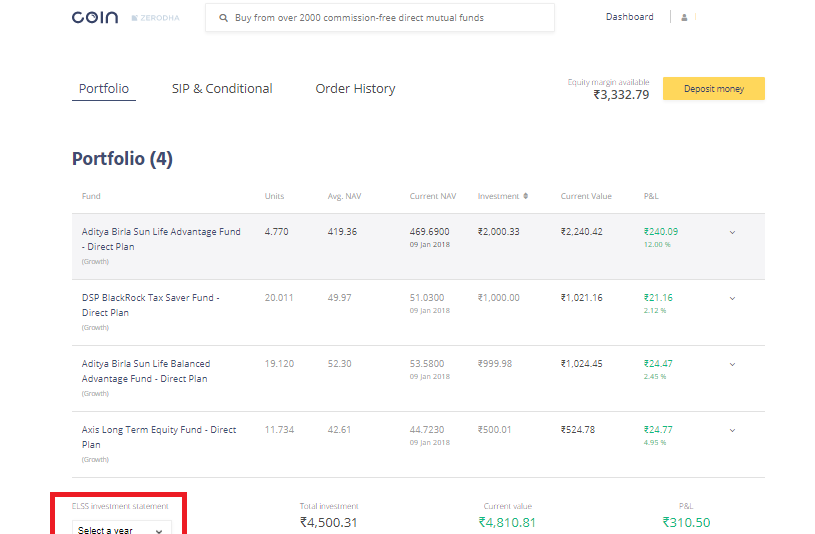Click the search magnifier icon
This screenshot has height=534, width=815.
[224, 18]
